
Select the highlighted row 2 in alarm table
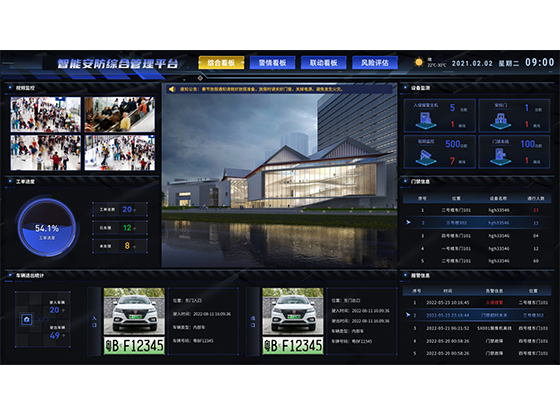[477, 315]
